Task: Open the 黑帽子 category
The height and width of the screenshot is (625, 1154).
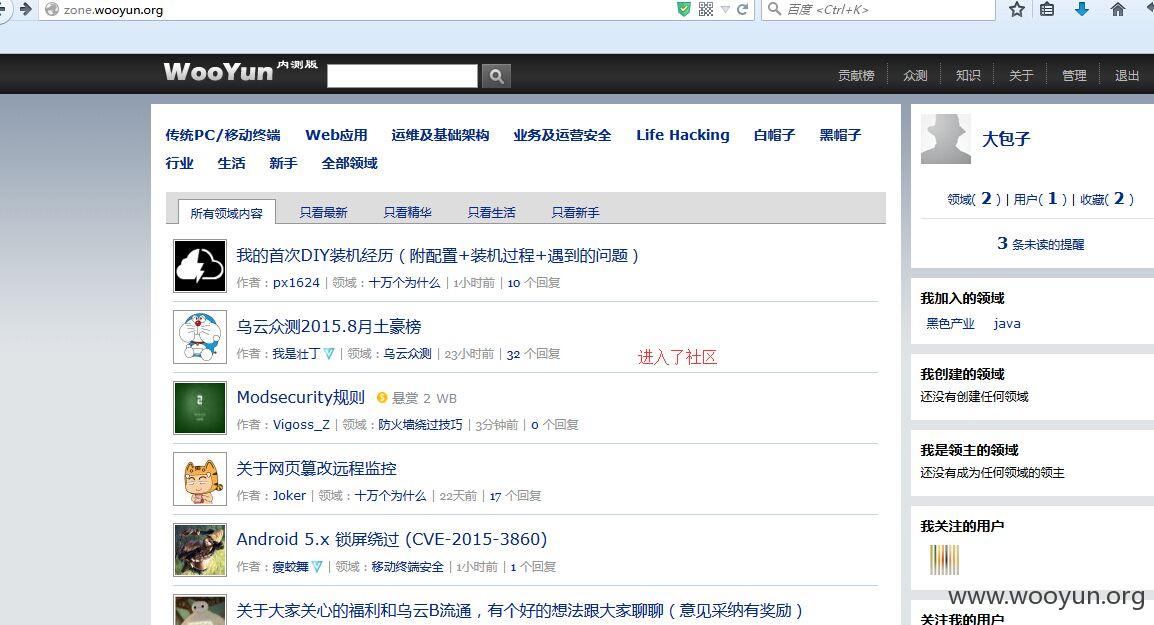Action: click(x=840, y=135)
